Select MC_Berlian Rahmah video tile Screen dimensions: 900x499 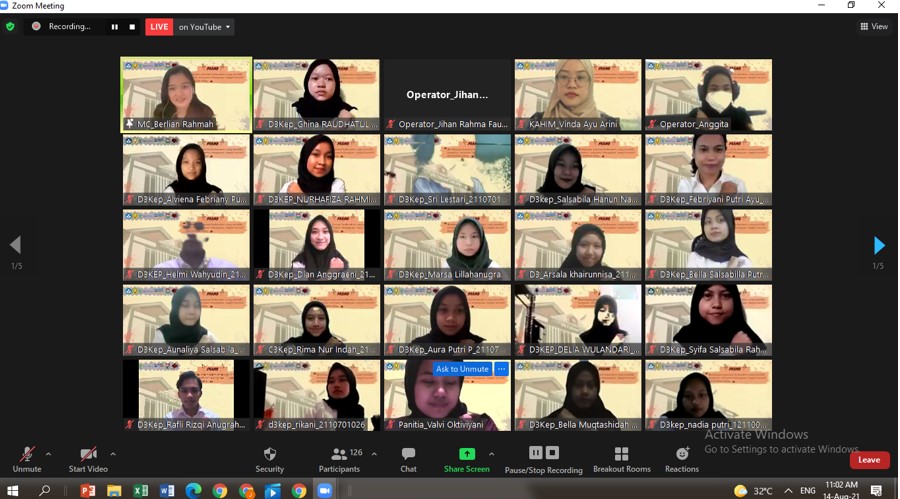click(x=186, y=95)
